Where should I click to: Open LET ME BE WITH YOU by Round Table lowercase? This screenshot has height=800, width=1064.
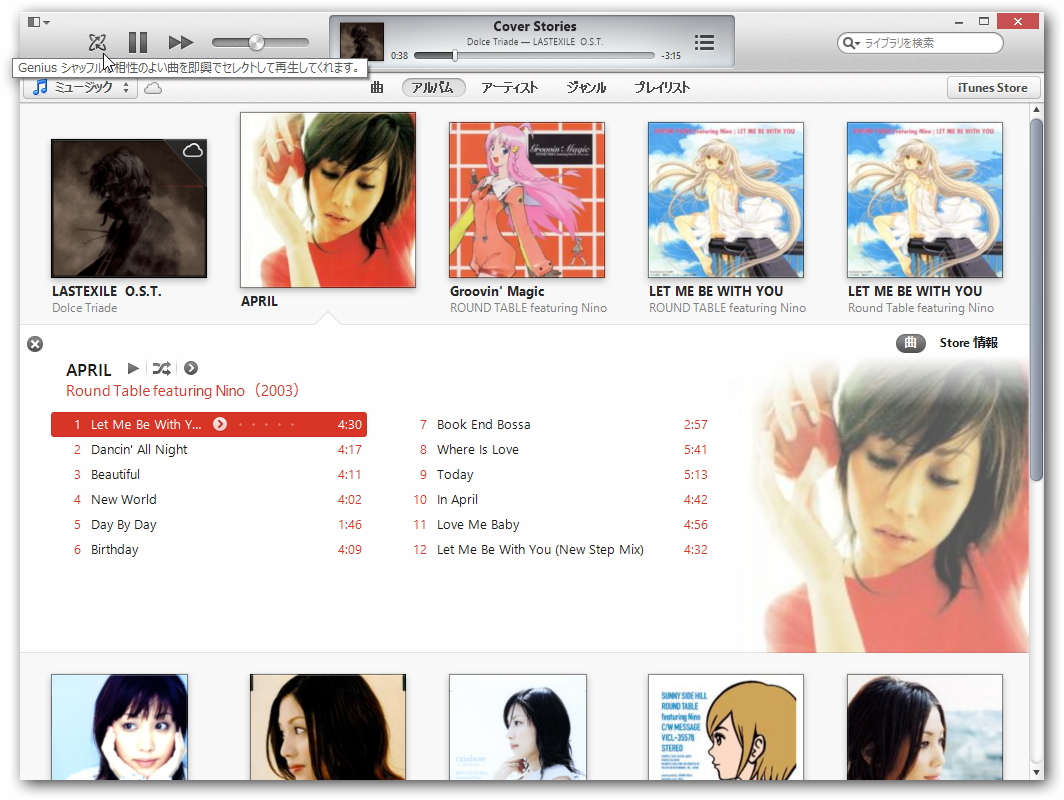[924, 200]
